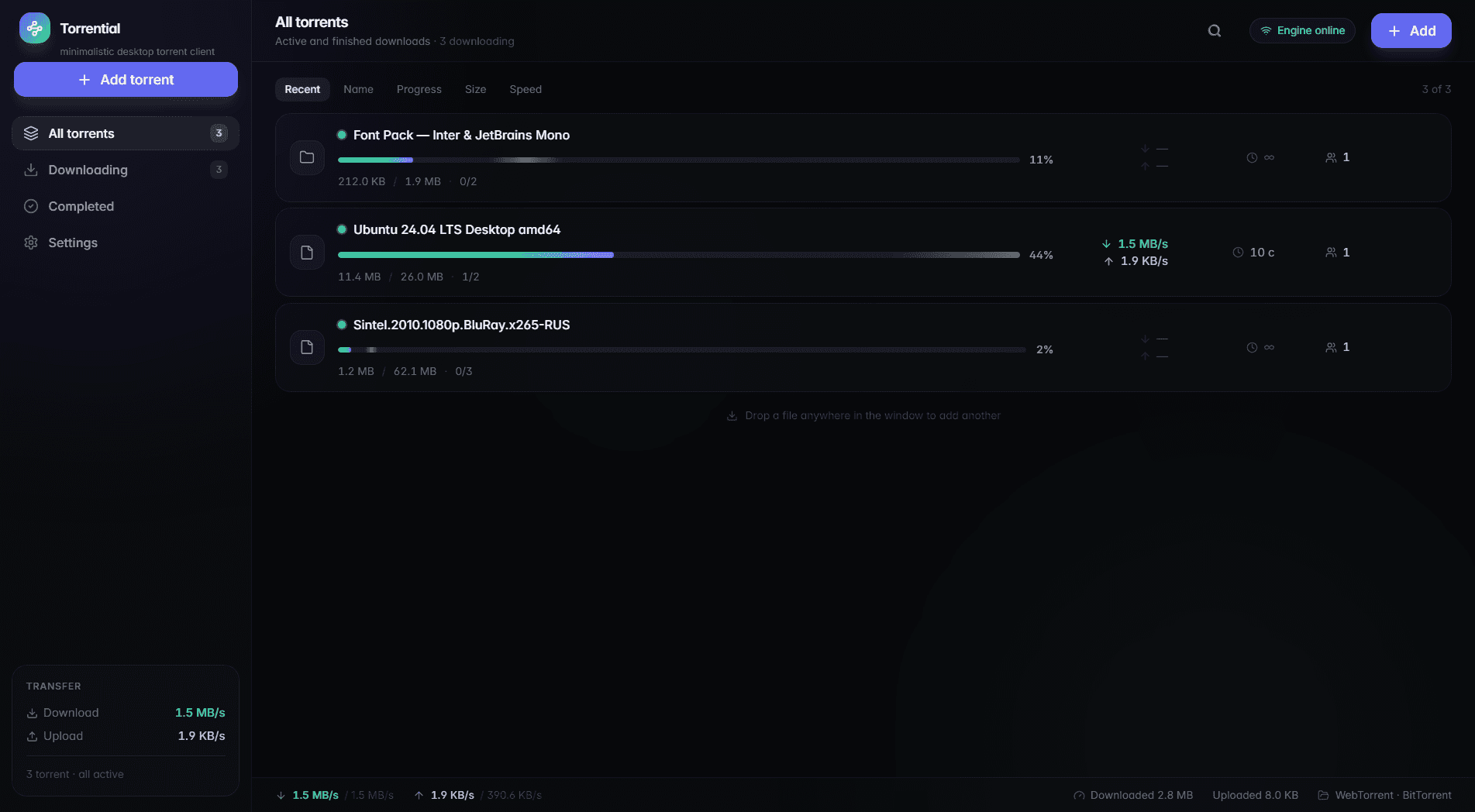
Task: Click the peers icon in Ubuntu row
Action: click(1331, 253)
